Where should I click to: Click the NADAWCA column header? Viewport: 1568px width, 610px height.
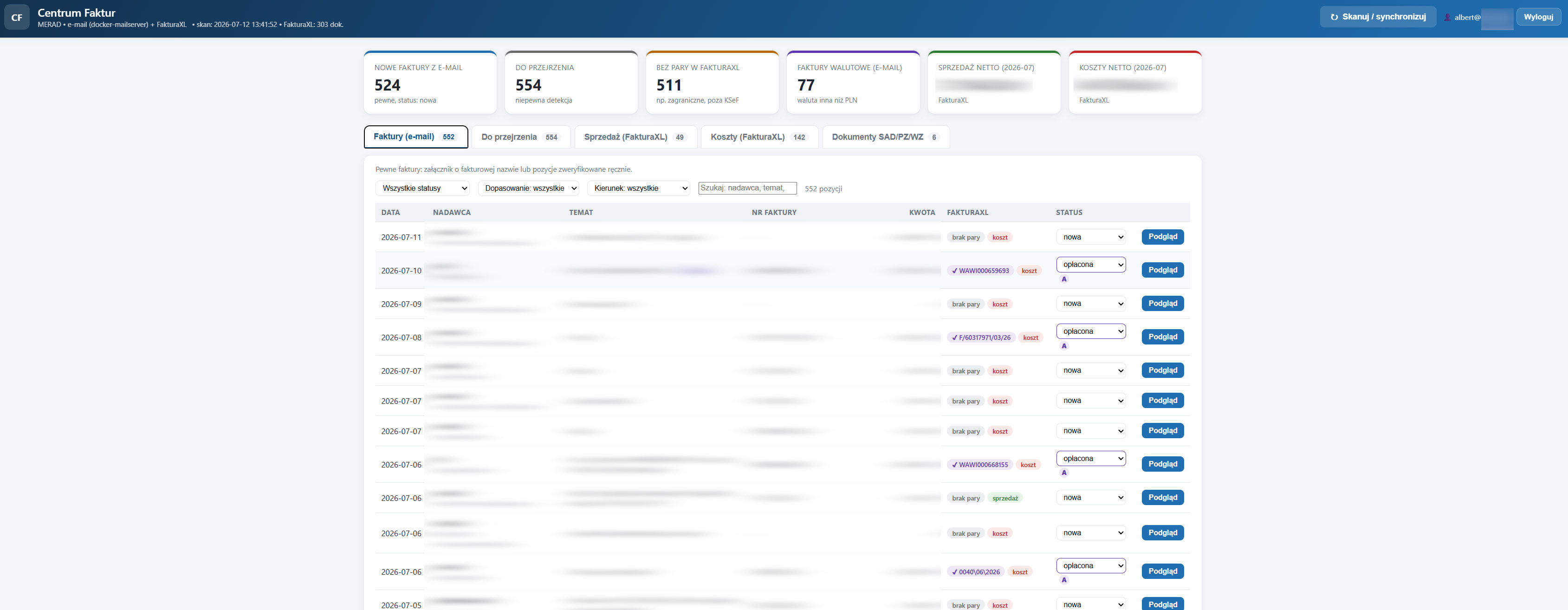coord(452,213)
